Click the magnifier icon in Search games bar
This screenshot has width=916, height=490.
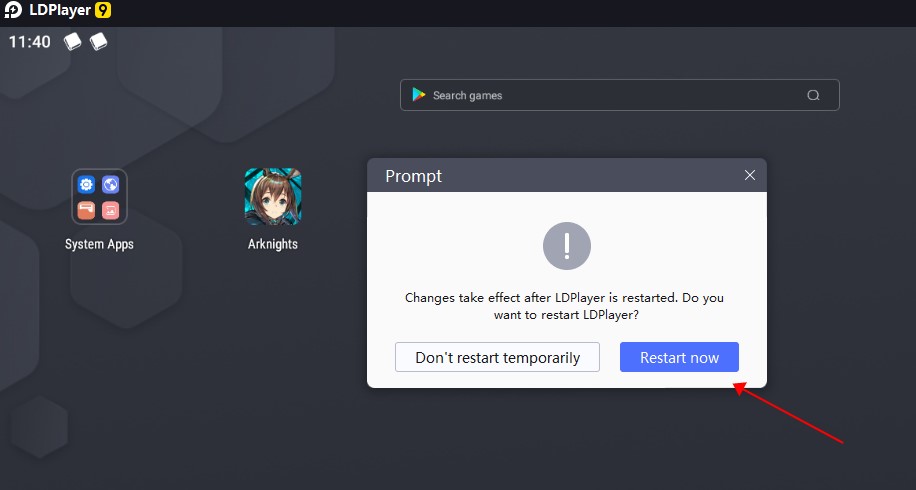coord(813,95)
